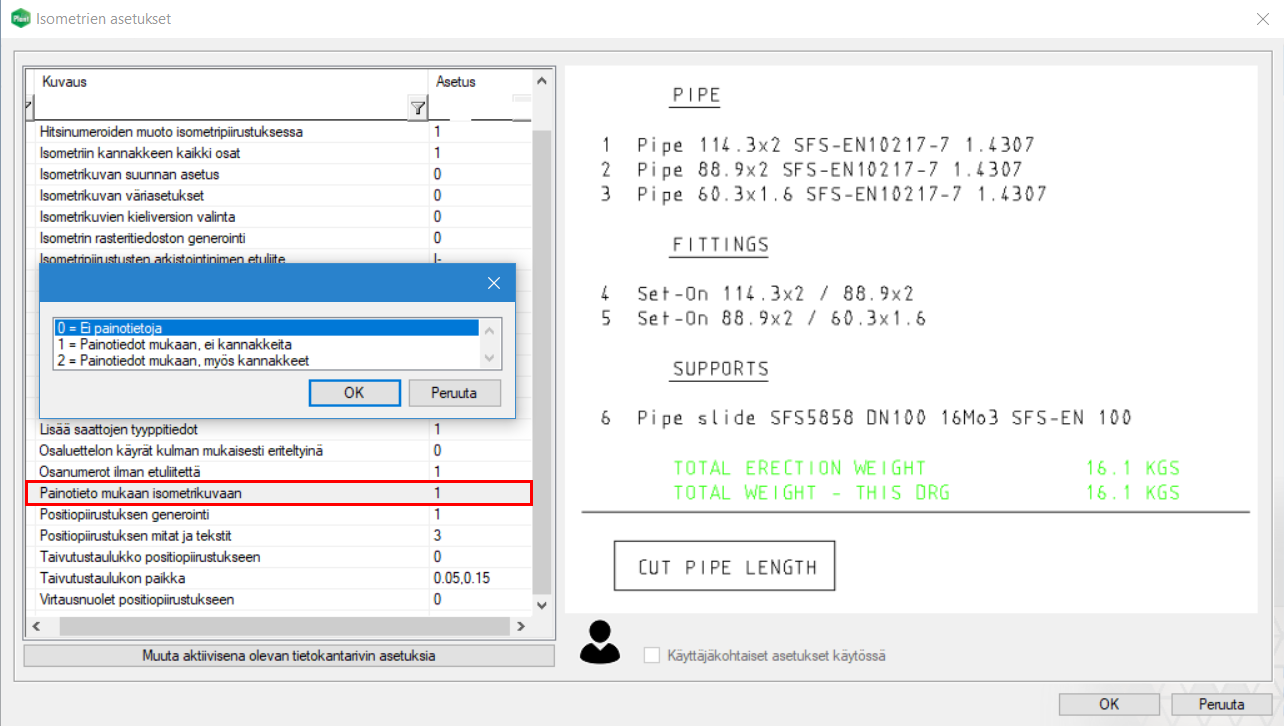Screen dimensions: 1284x726
Task: Select option 0 = Ei painotietoja
Action: 266,327
